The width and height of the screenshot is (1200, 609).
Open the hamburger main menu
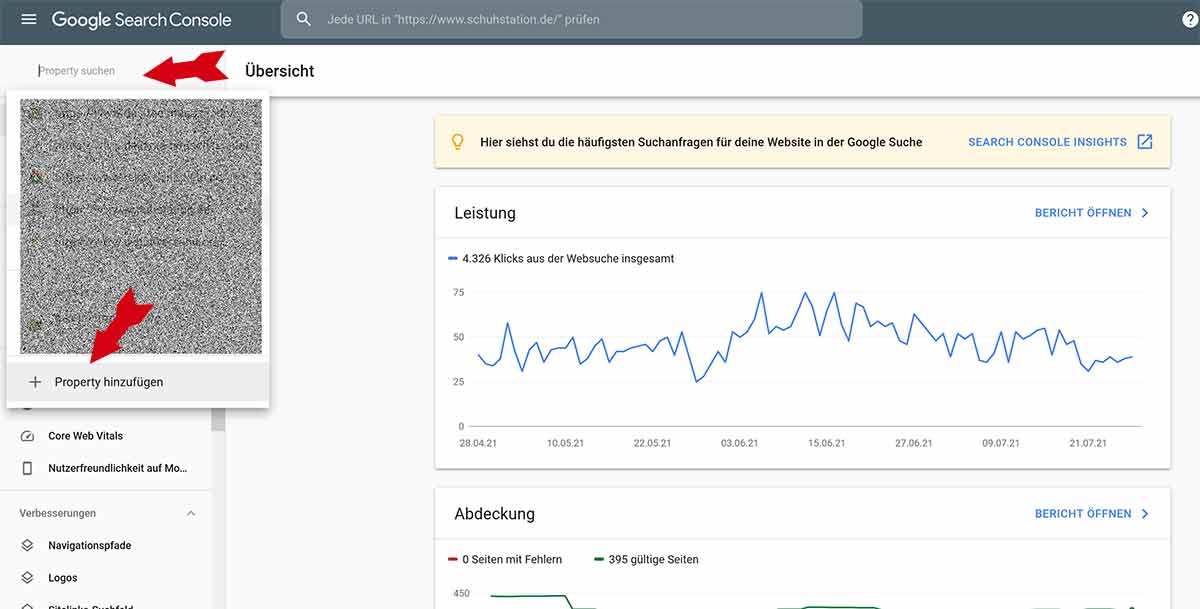28,20
